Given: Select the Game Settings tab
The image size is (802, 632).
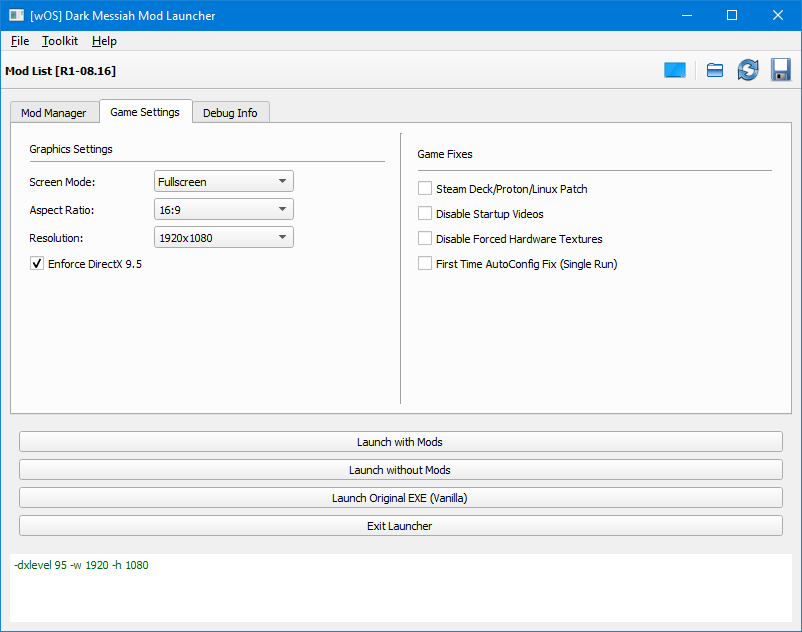Looking at the screenshot, I should [145, 111].
